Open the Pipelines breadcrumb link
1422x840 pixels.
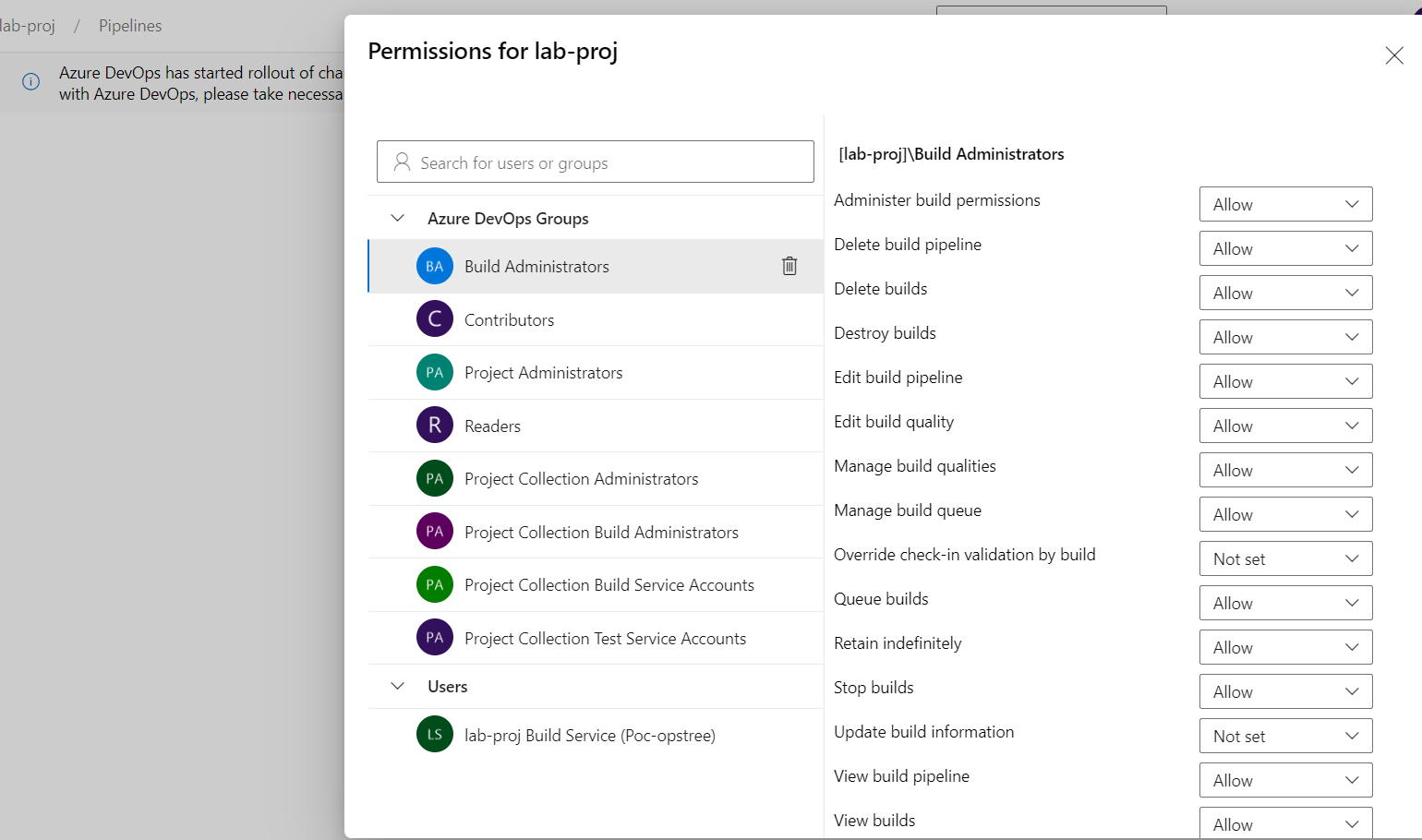tap(130, 26)
